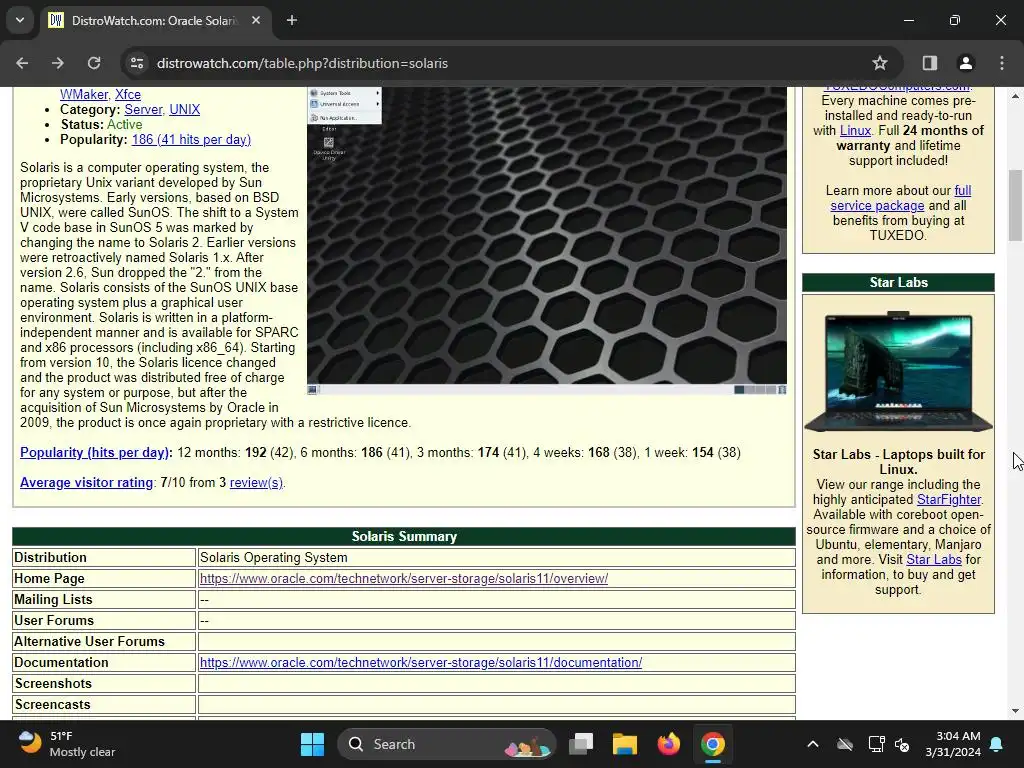This screenshot has height=768, width=1024.
Task: Click the Solaris desktop screenshot
Action: click(547, 241)
